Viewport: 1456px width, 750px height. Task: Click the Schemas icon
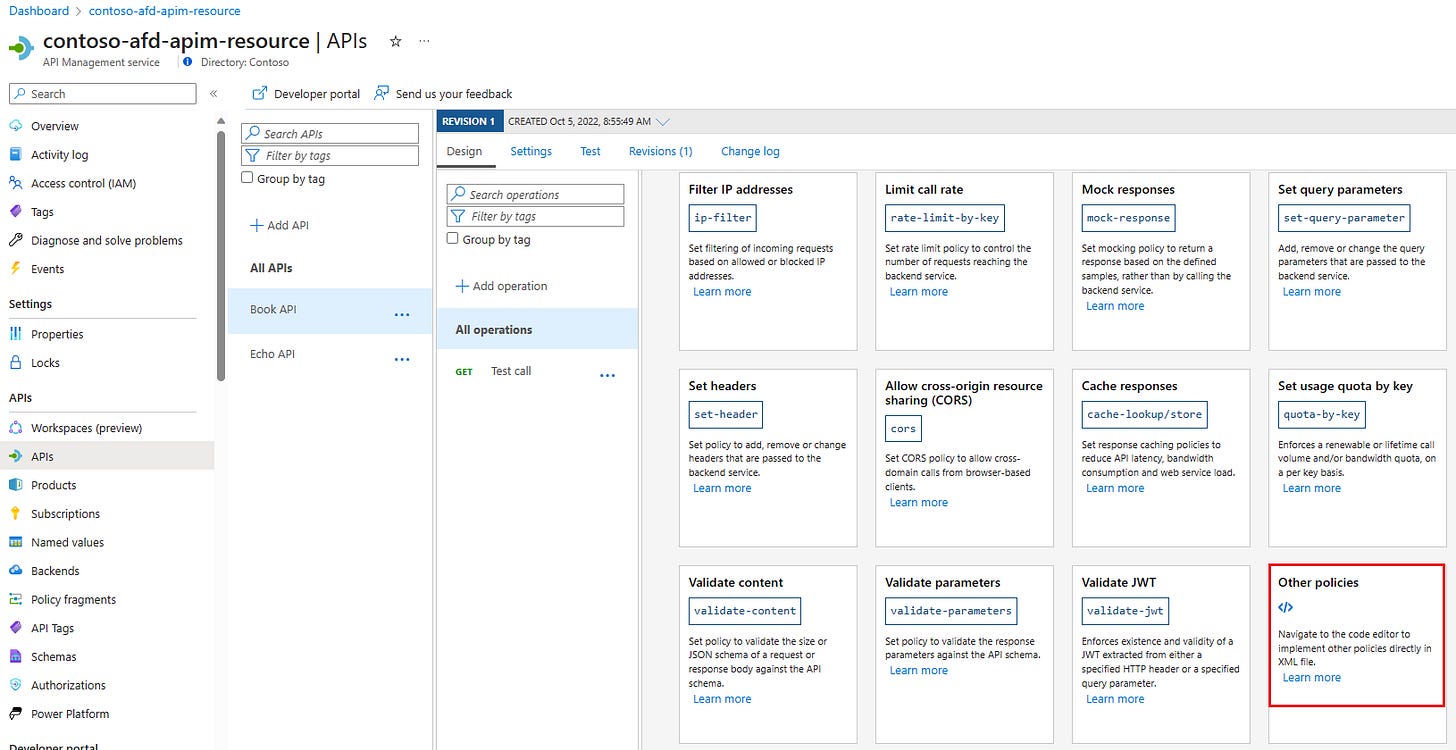(15, 657)
